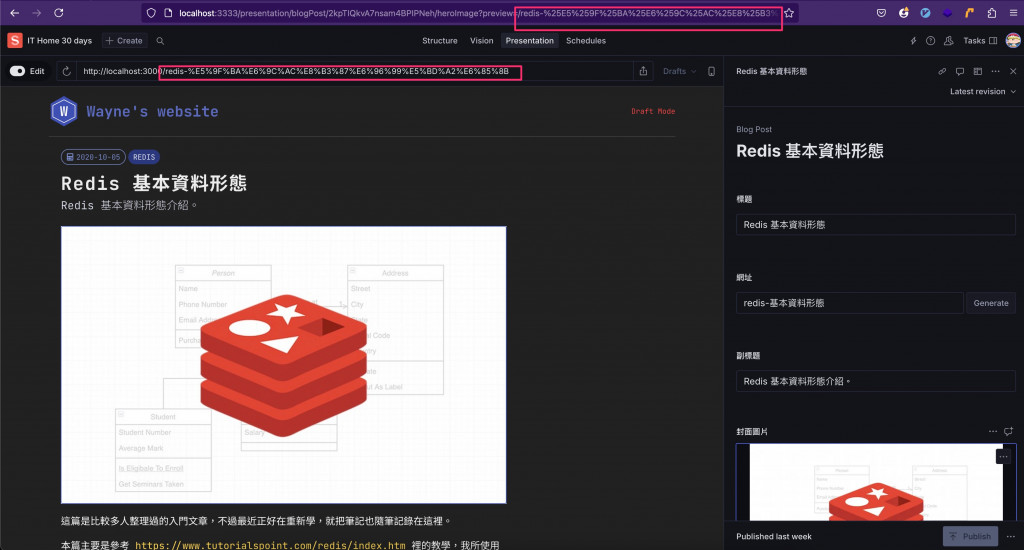Screen dimensions: 1024x550
Task: Bookmark this page with the star icon
Action: coord(789,13)
